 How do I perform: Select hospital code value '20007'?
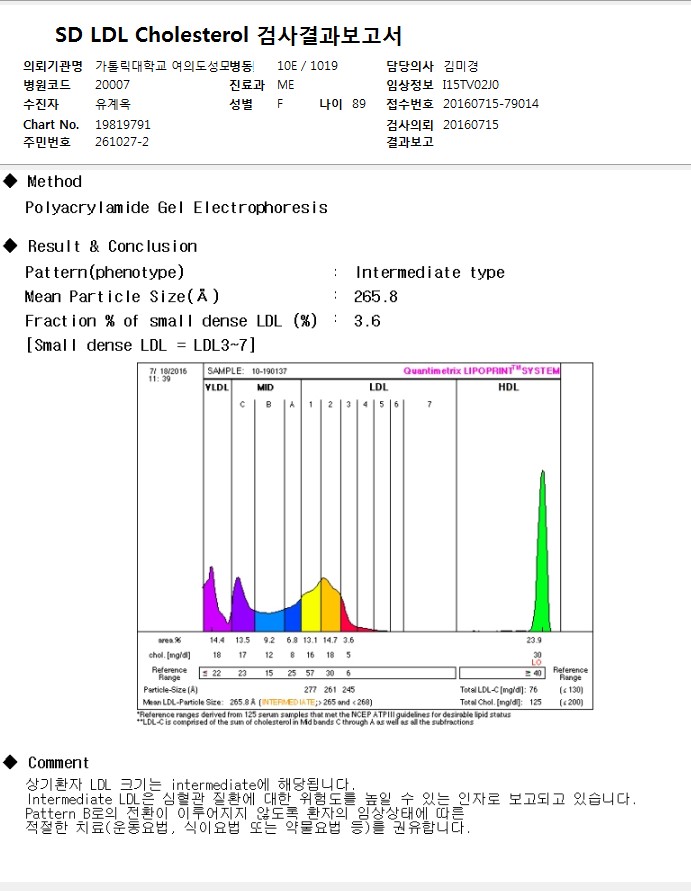coord(113,85)
